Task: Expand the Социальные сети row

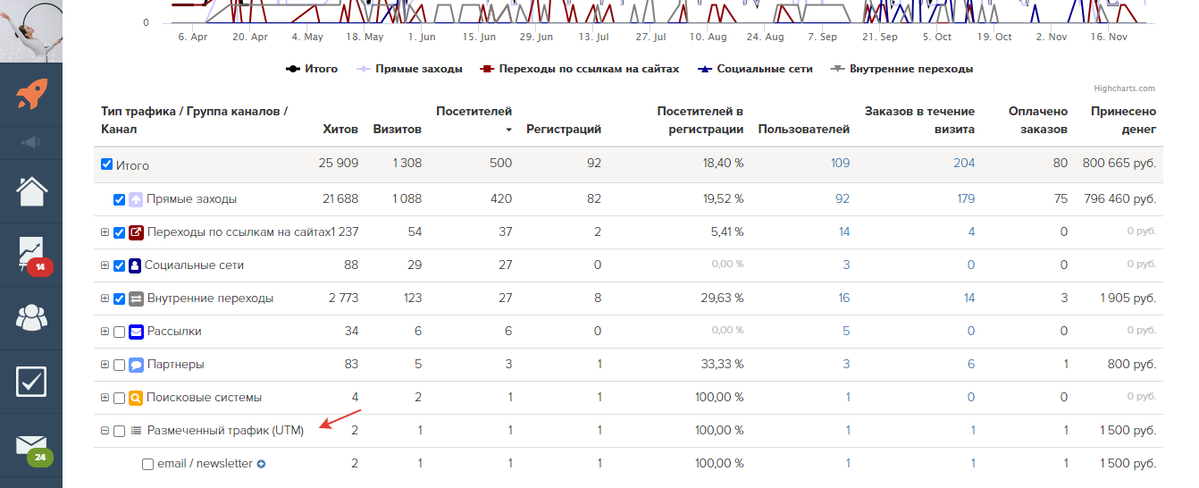Action: [x=104, y=266]
